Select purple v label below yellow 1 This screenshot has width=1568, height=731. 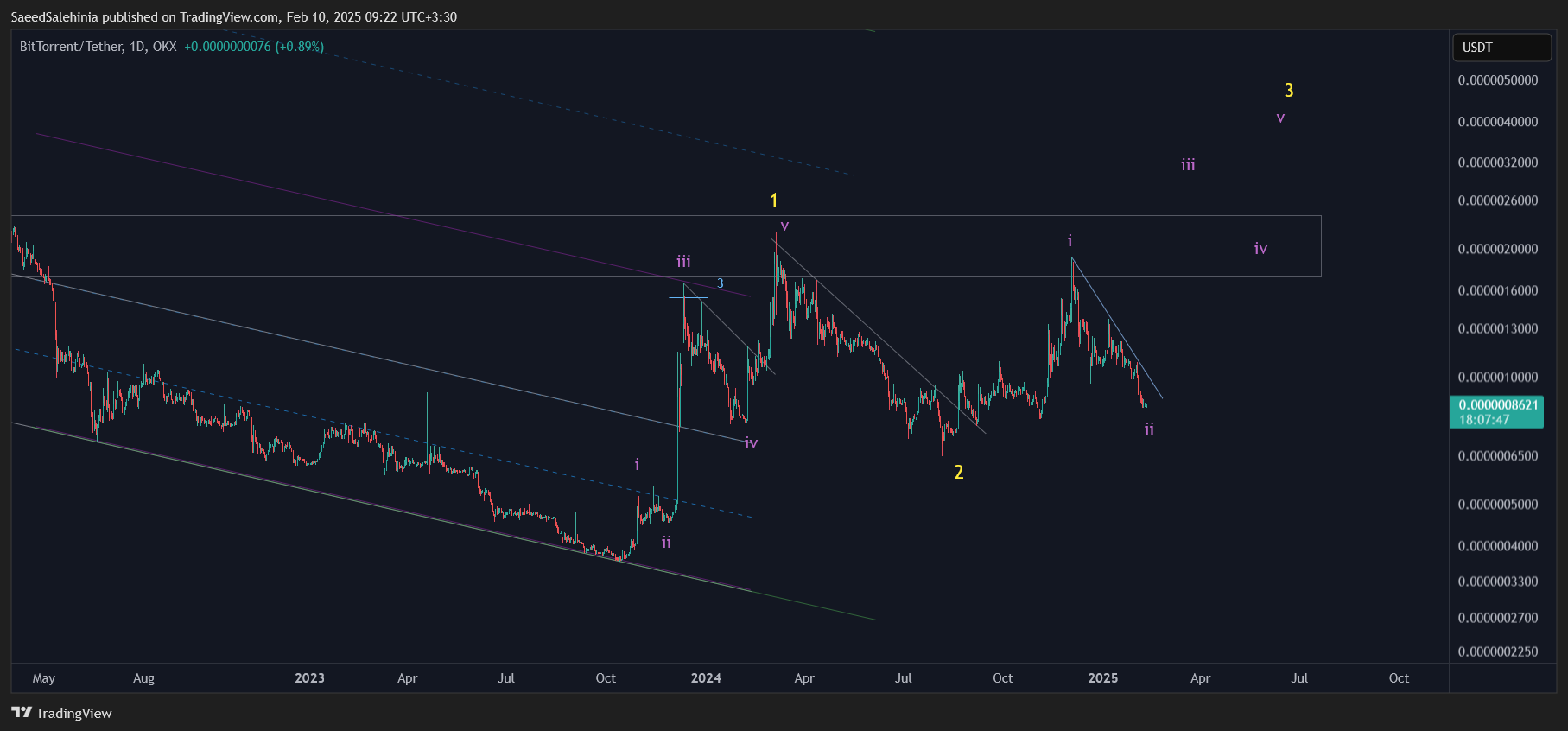point(784,226)
